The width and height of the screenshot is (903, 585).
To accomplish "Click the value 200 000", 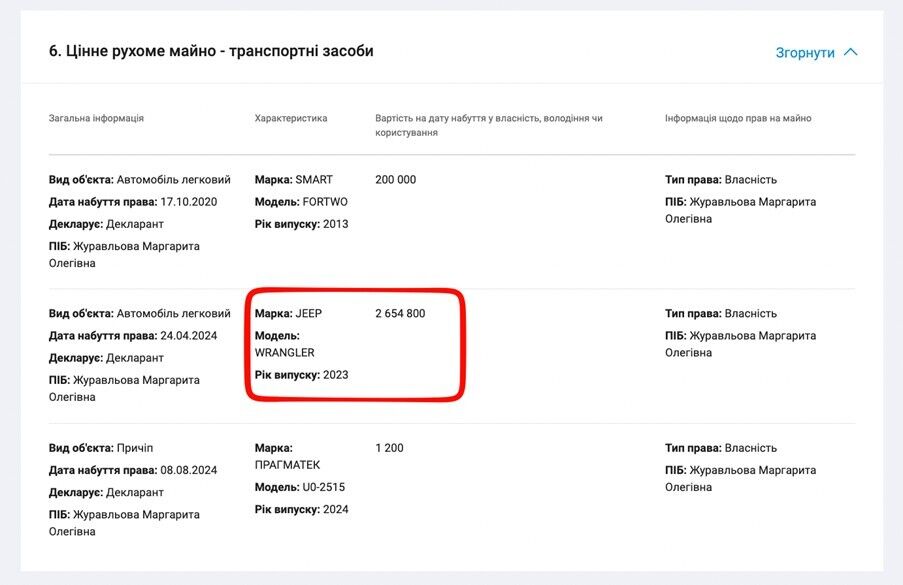I will click(396, 180).
